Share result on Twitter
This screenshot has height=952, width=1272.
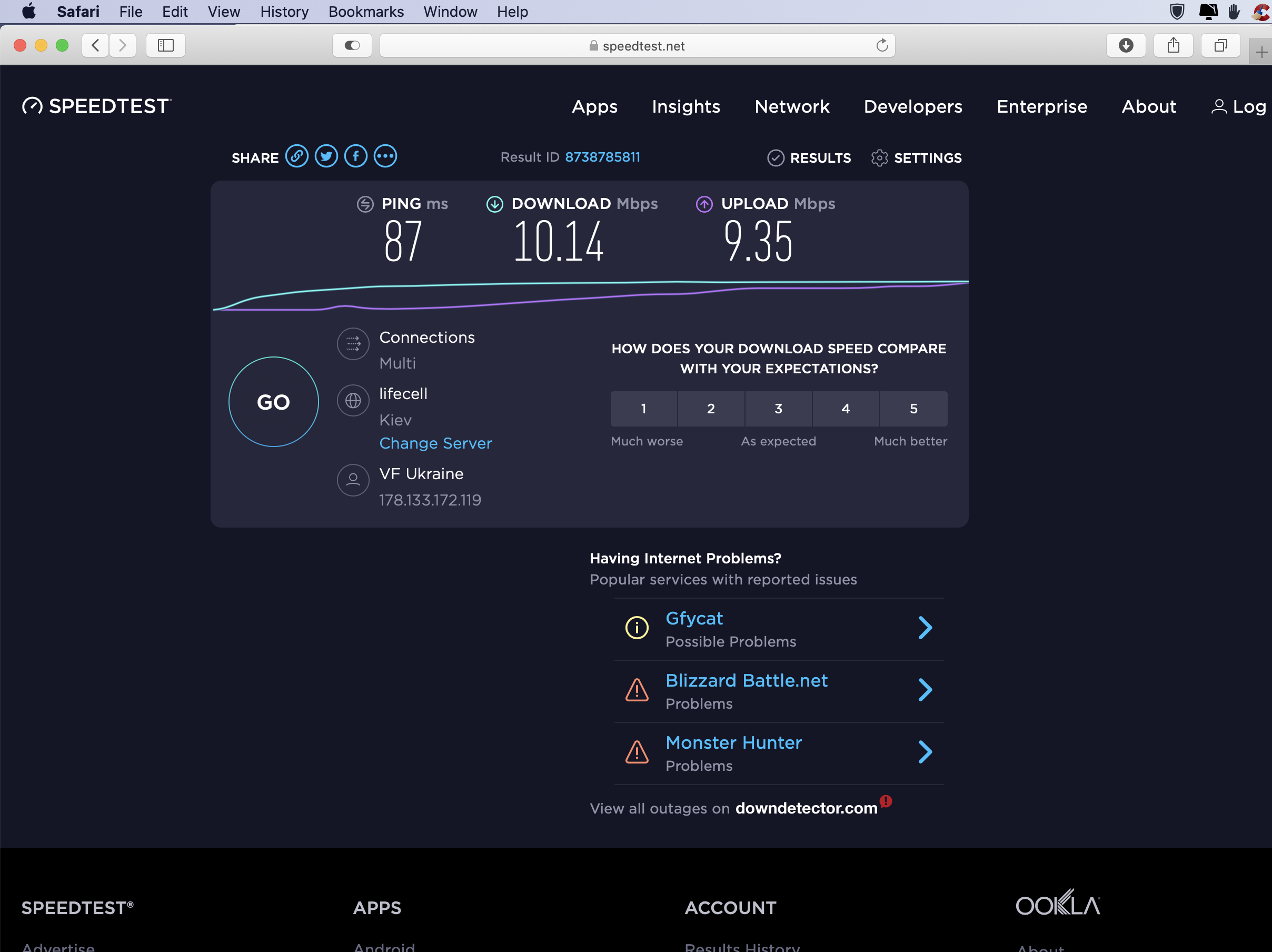[326, 156]
